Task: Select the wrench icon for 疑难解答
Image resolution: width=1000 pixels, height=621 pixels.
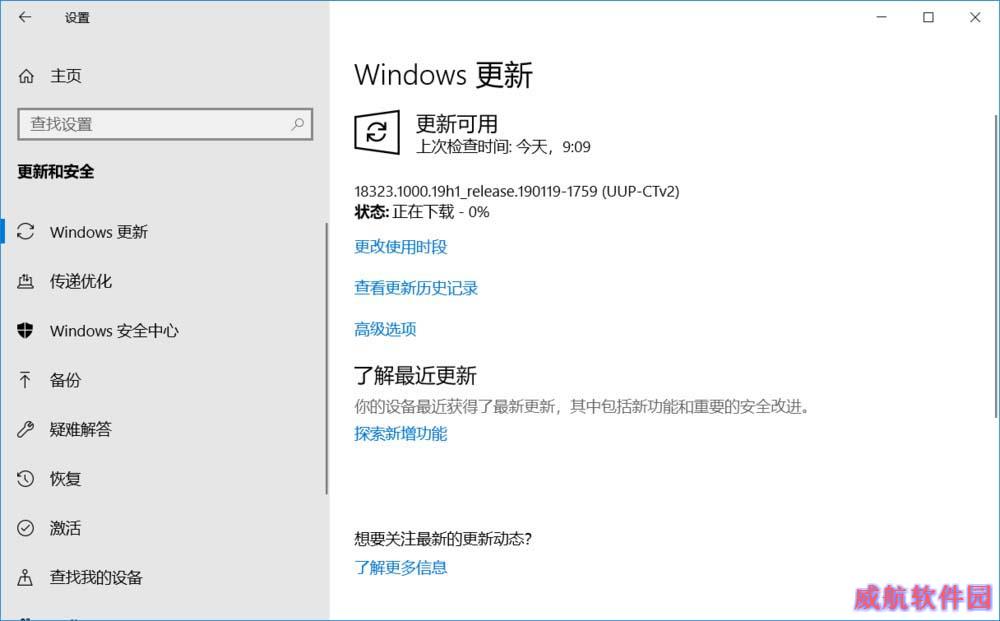Action: 26,429
